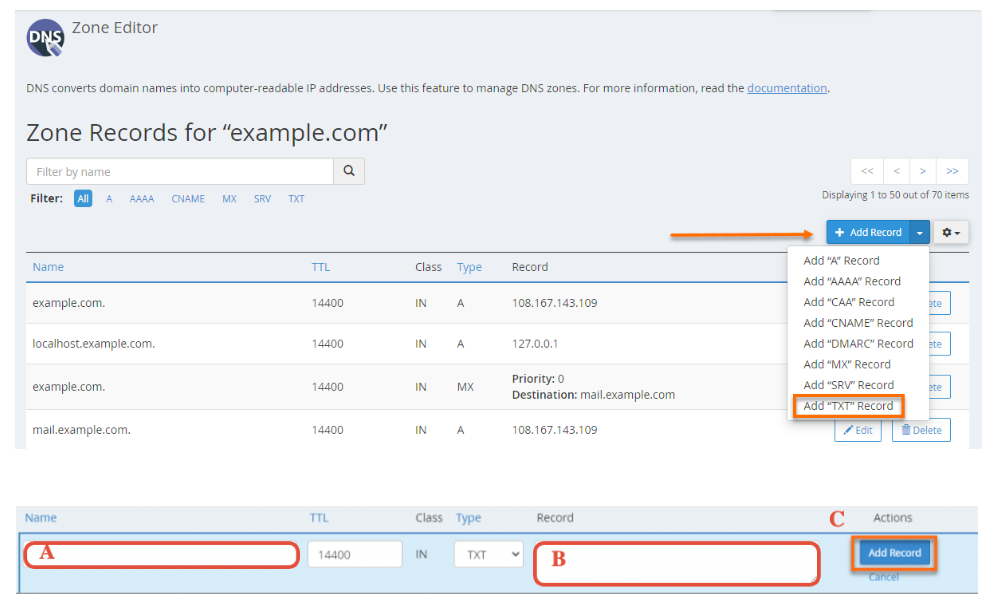1000x610 pixels.
Task: Filter records by MX type
Action: [229, 199]
